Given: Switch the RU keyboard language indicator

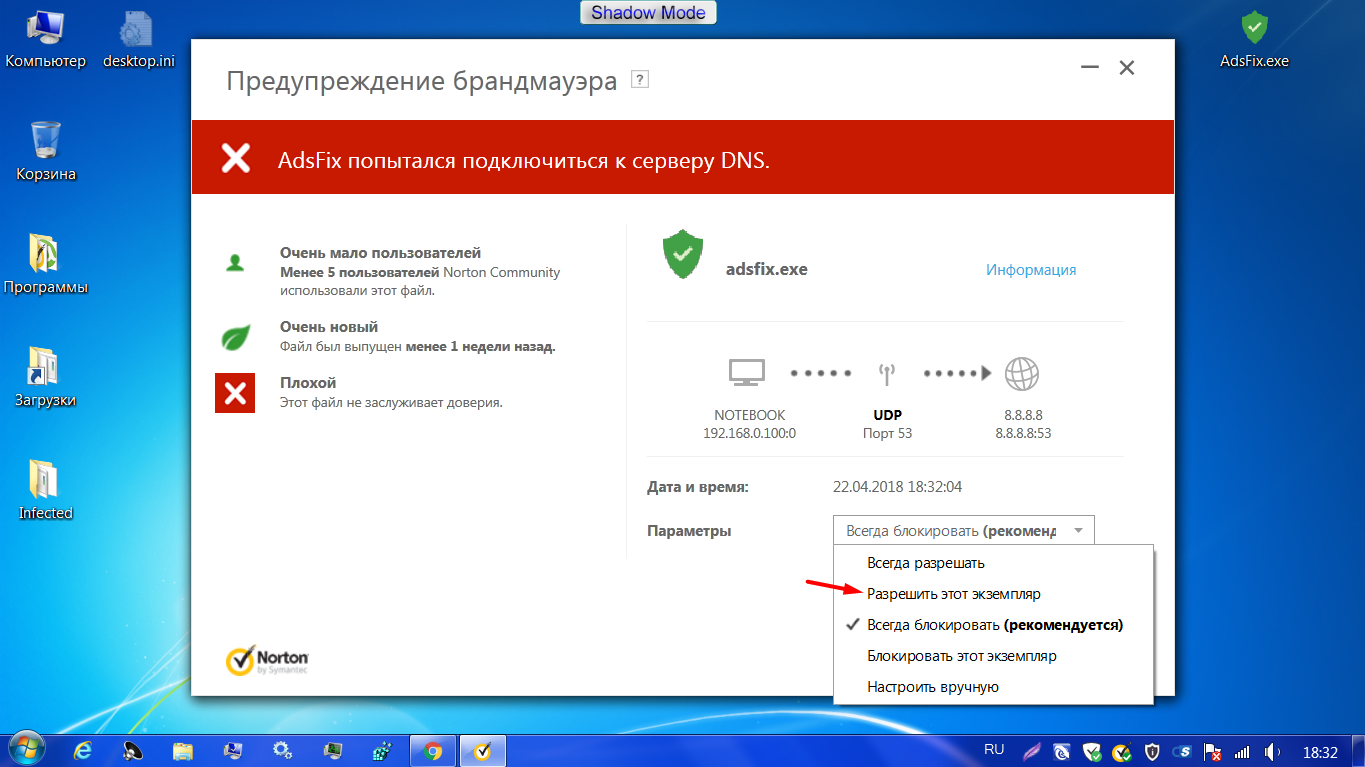Looking at the screenshot, I should click(x=994, y=750).
